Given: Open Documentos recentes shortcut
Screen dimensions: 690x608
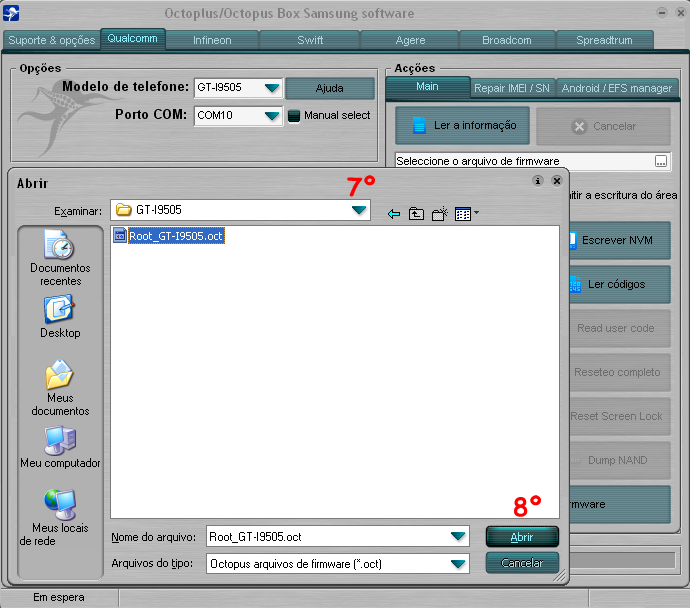Looking at the screenshot, I should 60,258.
